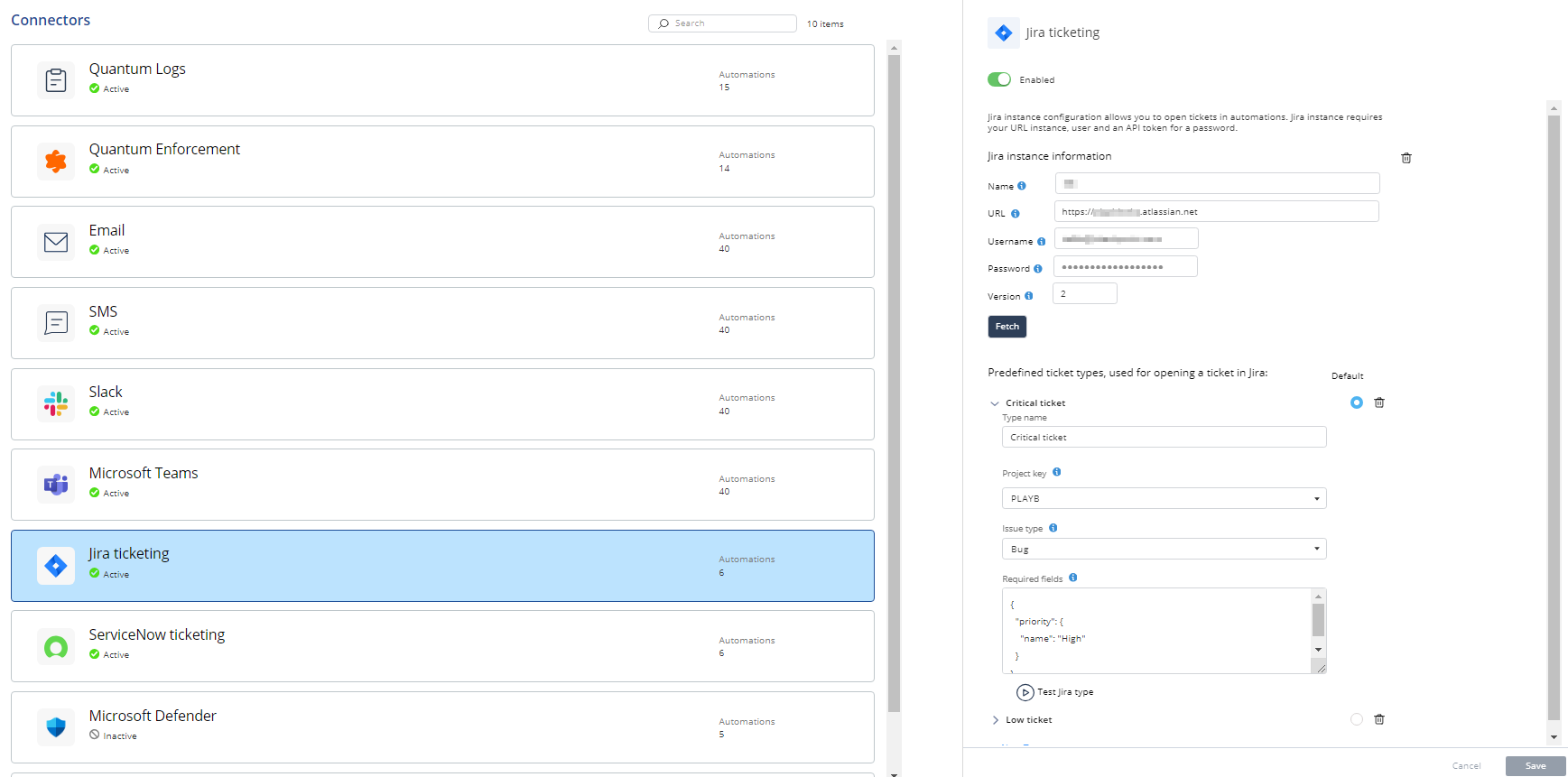
Task: Click the Slack logo icon
Action: (56, 403)
